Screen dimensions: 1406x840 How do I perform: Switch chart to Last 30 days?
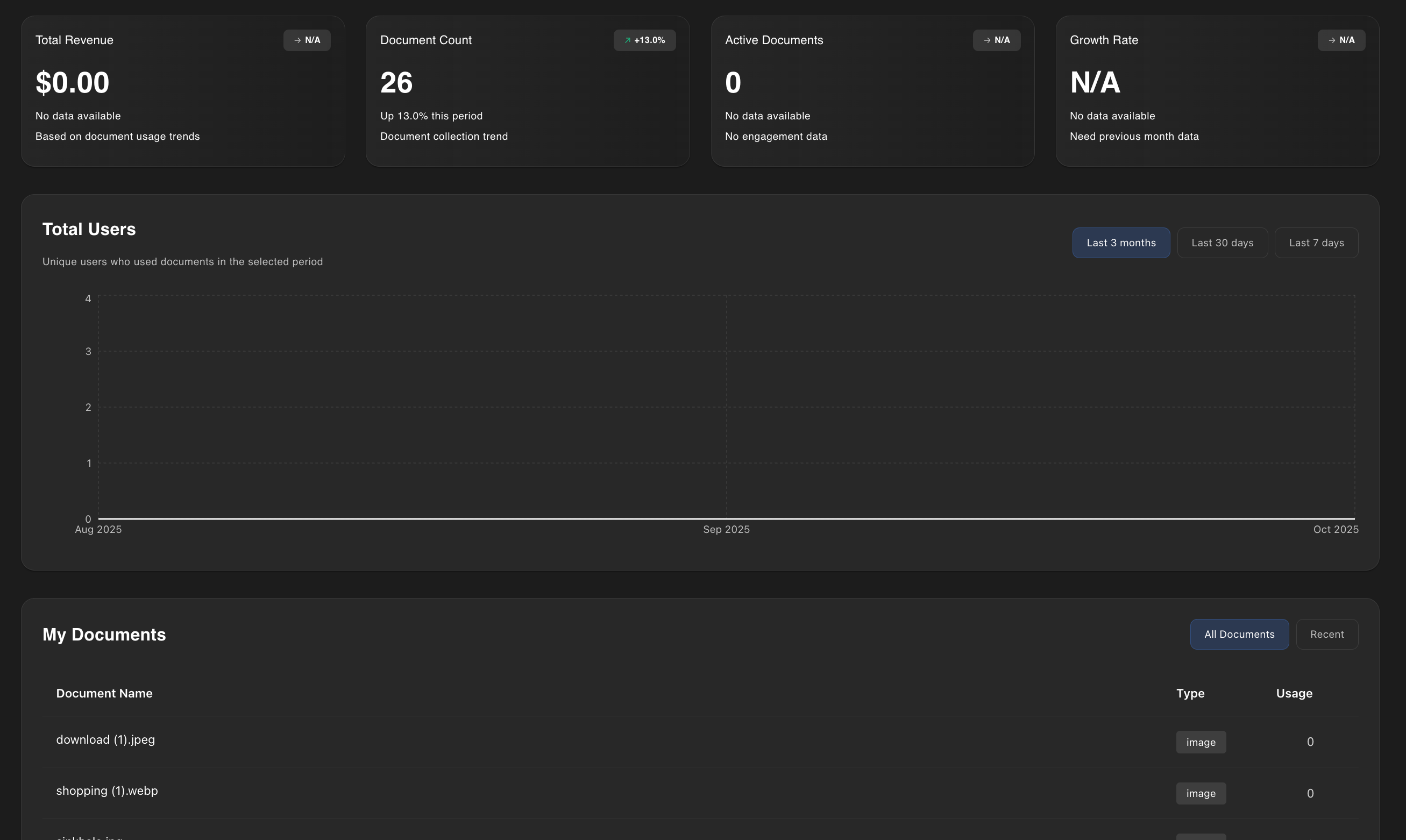pyautogui.click(x=1222, y=243)
